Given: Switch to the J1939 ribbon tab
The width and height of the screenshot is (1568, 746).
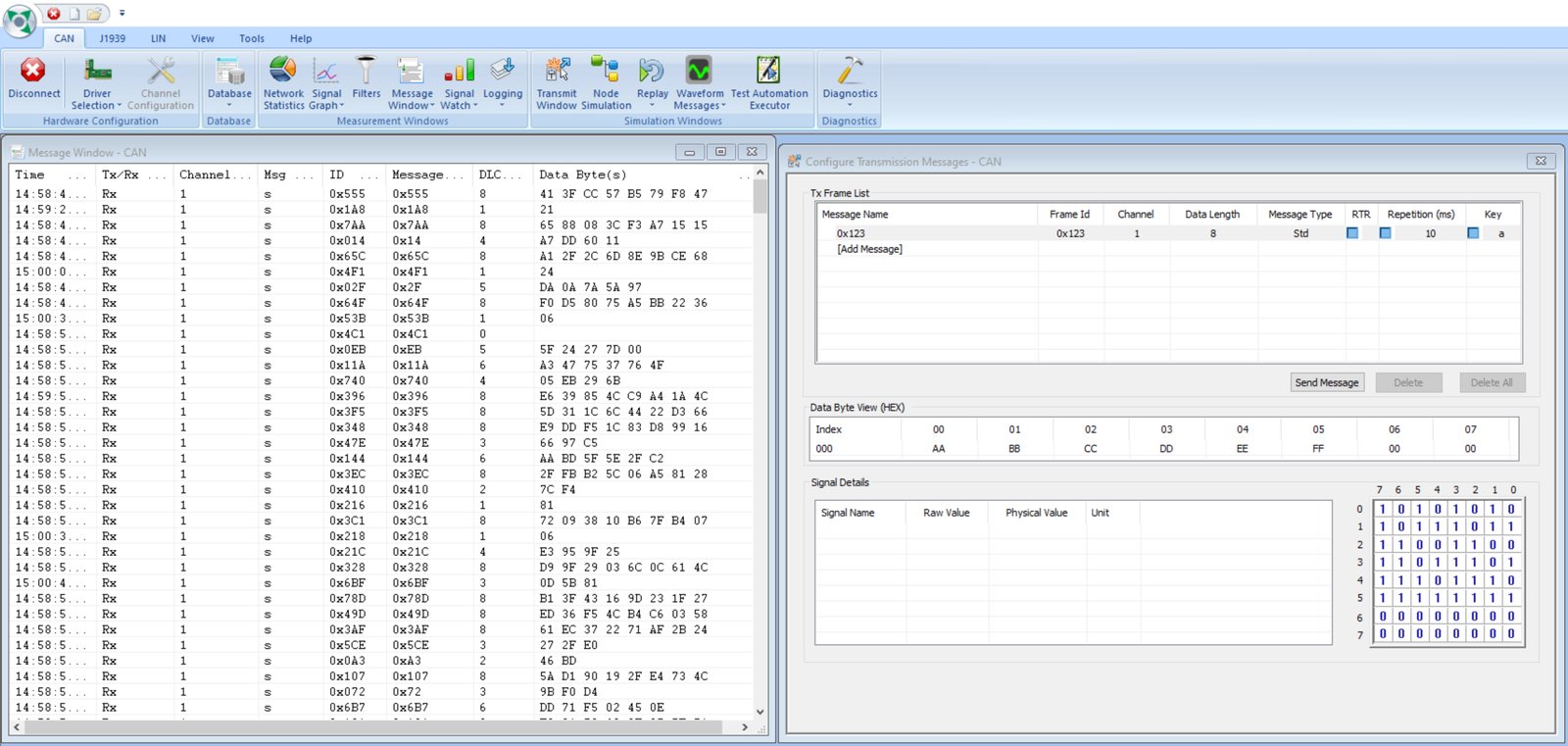Looking at the screenshot, I should click(113, 38).
